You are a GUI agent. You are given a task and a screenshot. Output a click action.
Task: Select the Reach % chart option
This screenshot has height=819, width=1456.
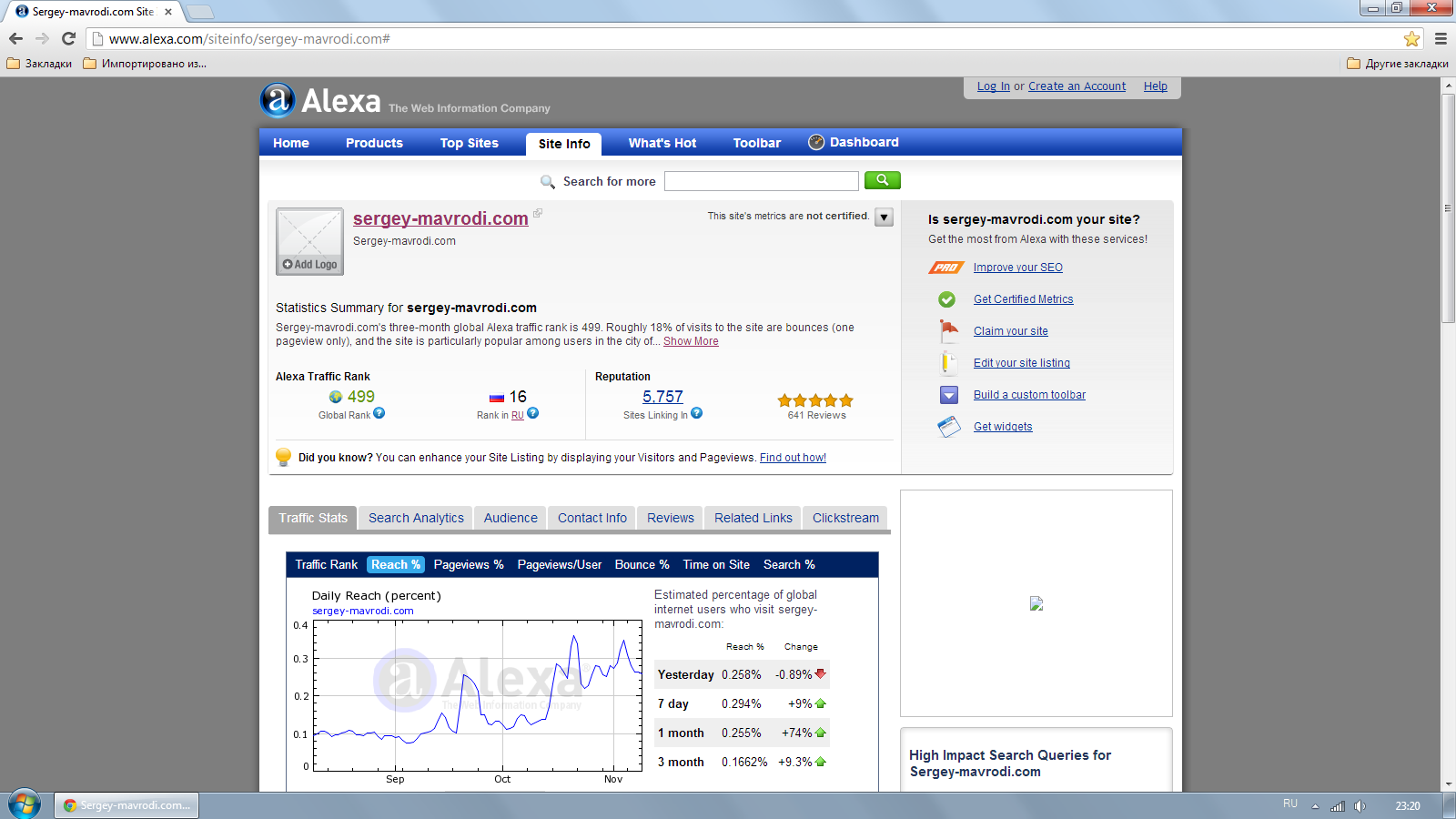click(396, 564)
